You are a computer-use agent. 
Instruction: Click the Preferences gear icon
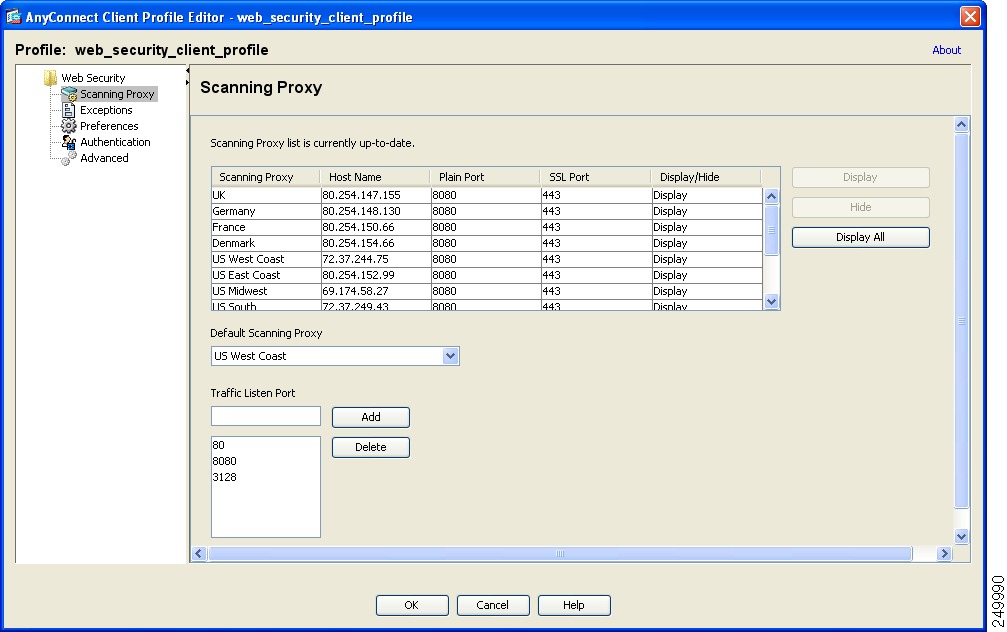[x=69, y=126]
